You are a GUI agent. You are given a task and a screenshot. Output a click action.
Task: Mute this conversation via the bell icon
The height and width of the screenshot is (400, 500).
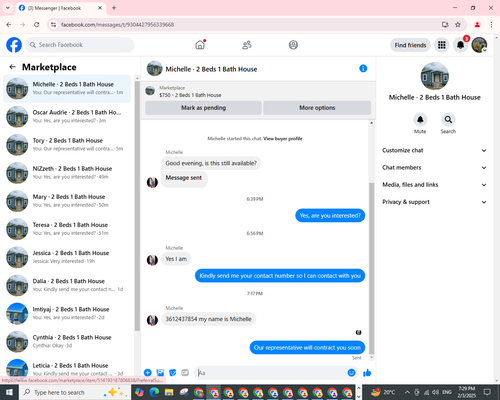420,119
